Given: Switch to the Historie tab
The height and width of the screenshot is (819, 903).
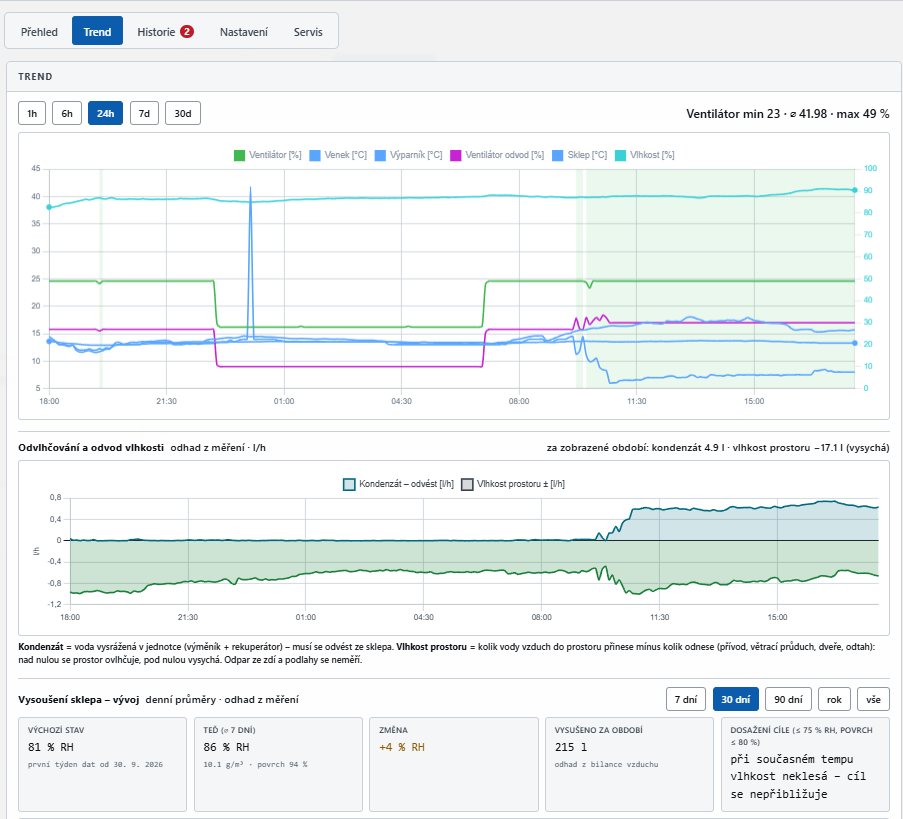Looking at the screenshot, I should (x=165, y=32).
